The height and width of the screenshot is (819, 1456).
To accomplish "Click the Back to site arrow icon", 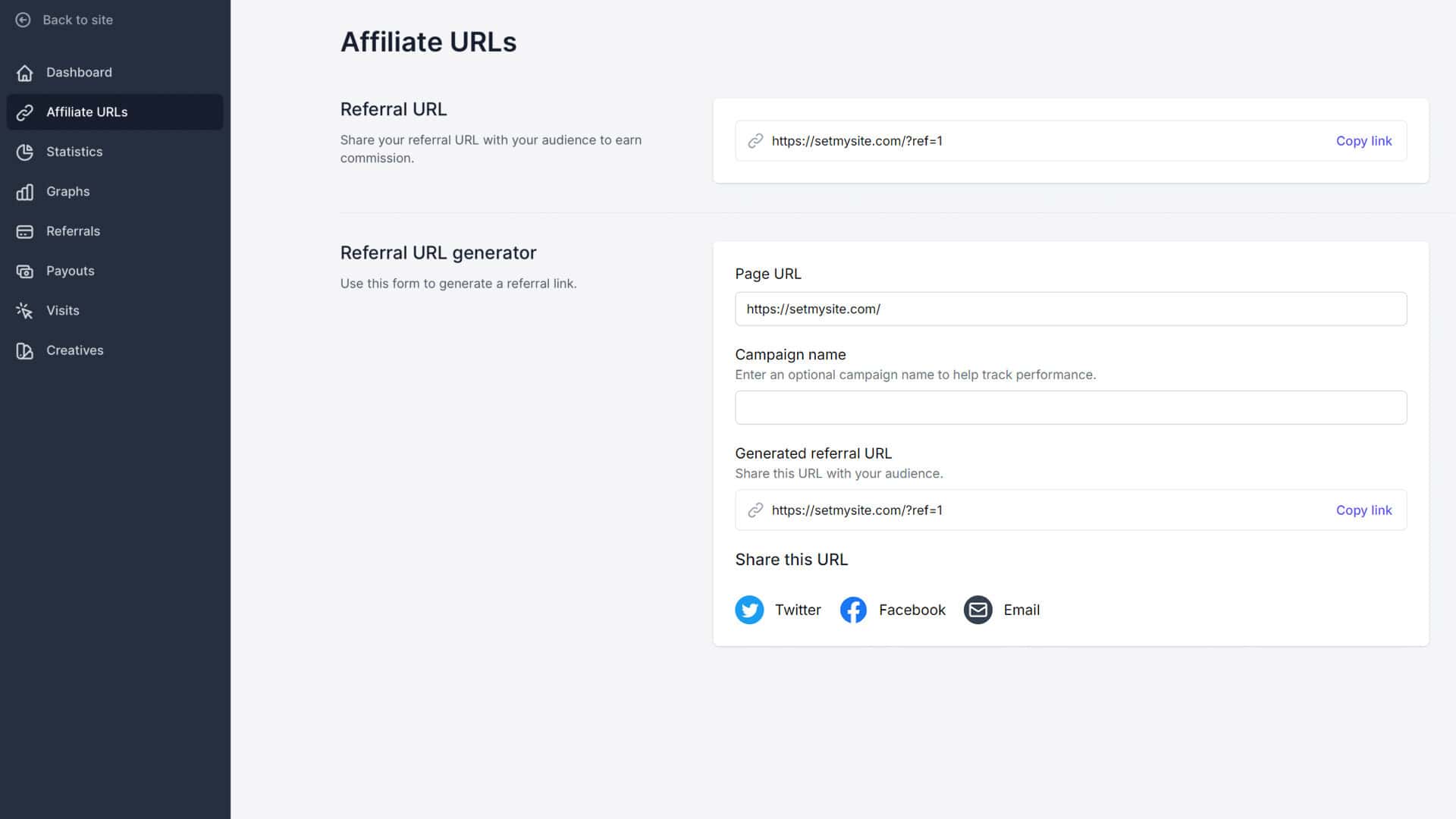I will 24,20.
